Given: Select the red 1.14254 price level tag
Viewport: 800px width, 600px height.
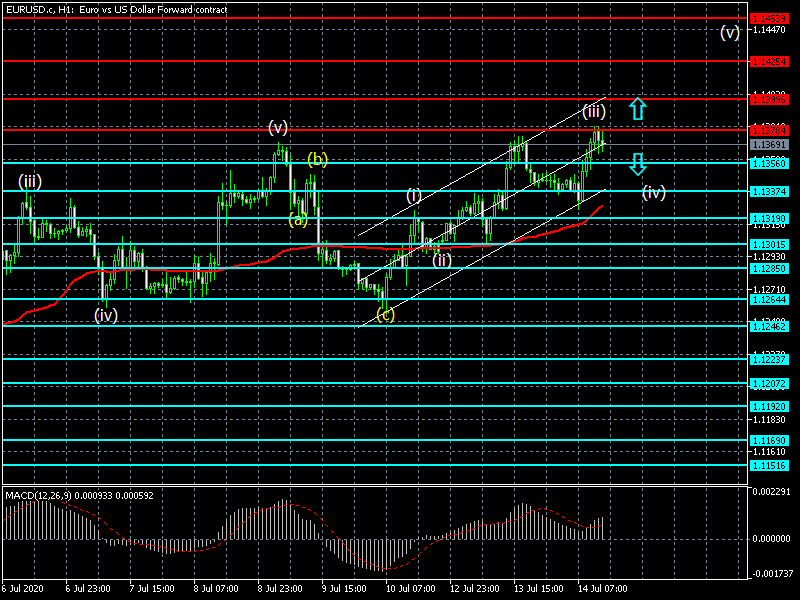Looking at the screenshot, I should pos(769,61).
